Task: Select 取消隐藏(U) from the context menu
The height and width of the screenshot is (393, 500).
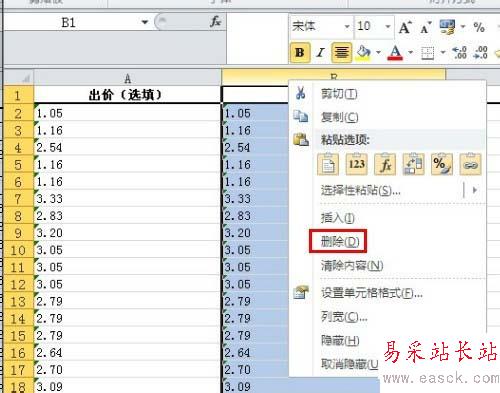Action: (x=350, y=364)
